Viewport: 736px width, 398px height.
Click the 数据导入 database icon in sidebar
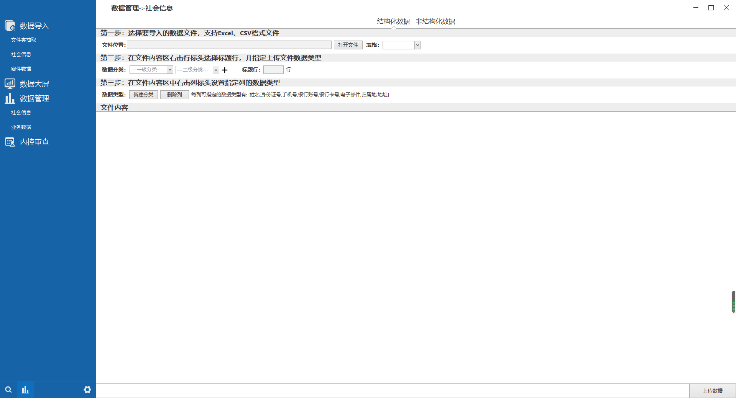click(x=10, y=25)
